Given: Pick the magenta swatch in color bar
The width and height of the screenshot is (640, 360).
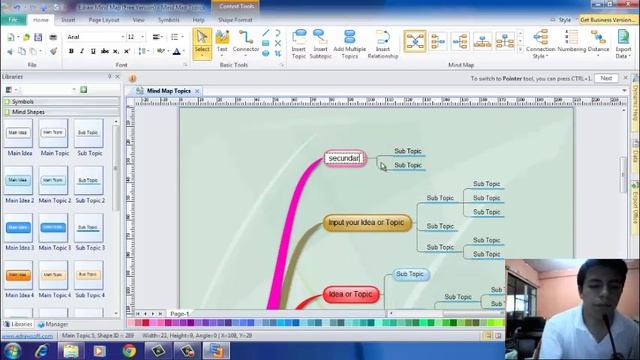Looking at the screenshot, I should [168, 323].
